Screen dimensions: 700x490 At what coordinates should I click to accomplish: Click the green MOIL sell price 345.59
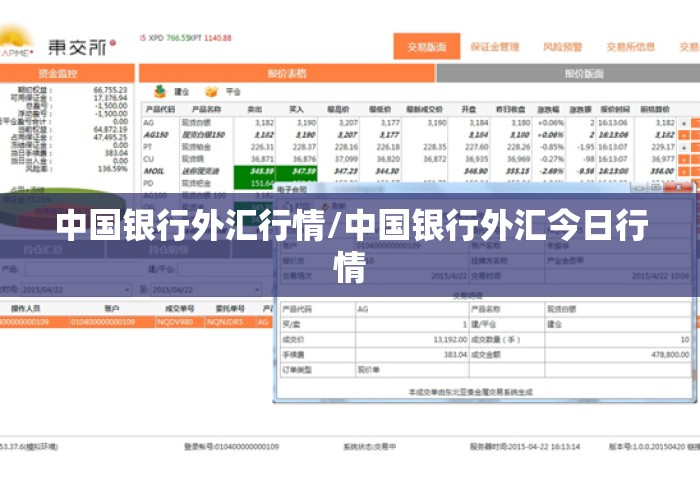[255, 171]
